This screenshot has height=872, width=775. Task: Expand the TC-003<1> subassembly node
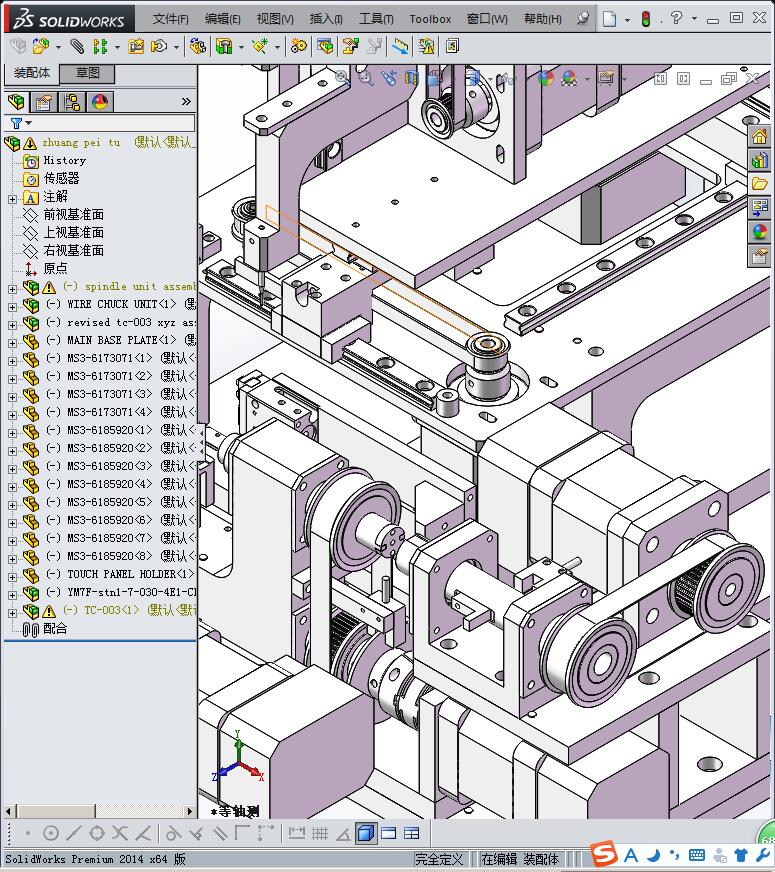coord(12,613)
